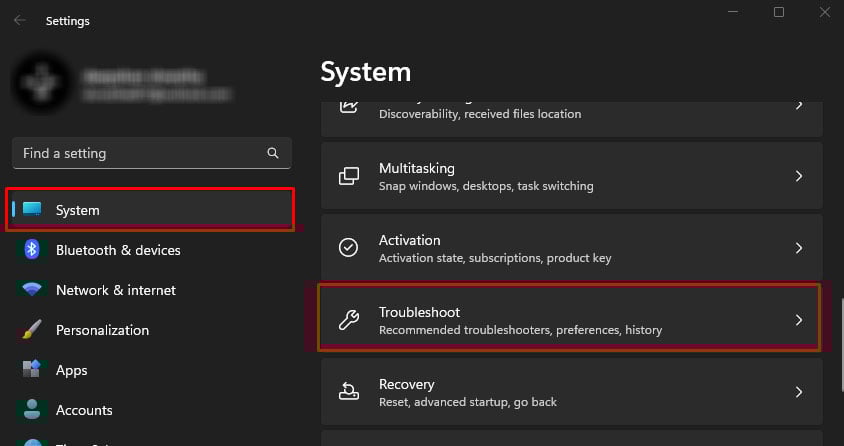Click the Recovery icon

[349, 392]
